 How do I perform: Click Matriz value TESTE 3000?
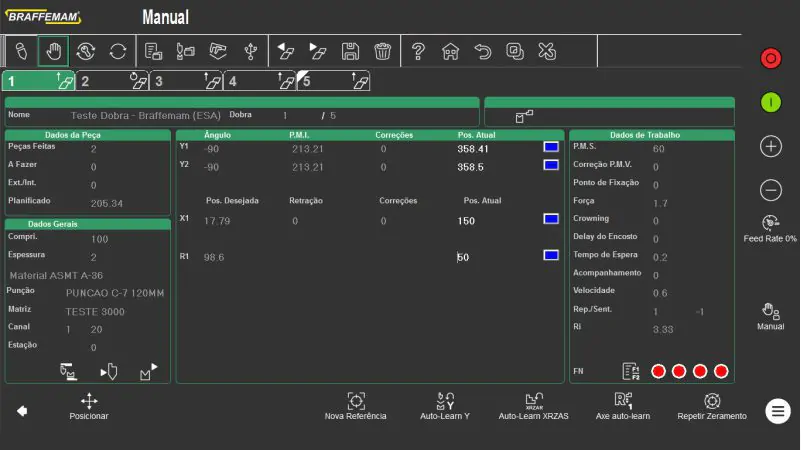[x=95, y=312]
